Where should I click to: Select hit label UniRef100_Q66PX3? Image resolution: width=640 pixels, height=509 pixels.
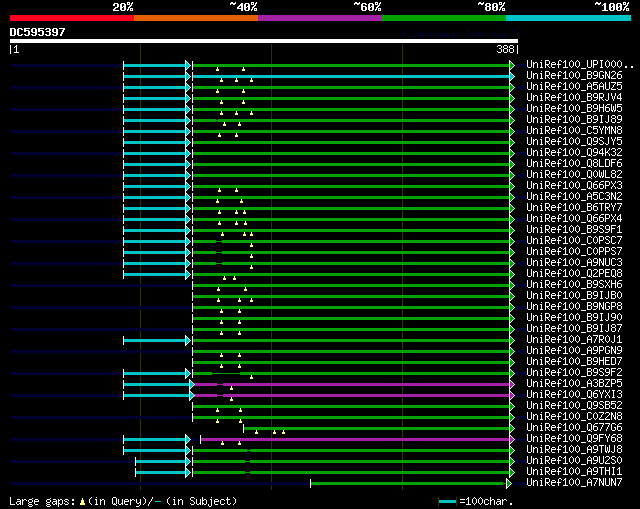coord(574,186)
